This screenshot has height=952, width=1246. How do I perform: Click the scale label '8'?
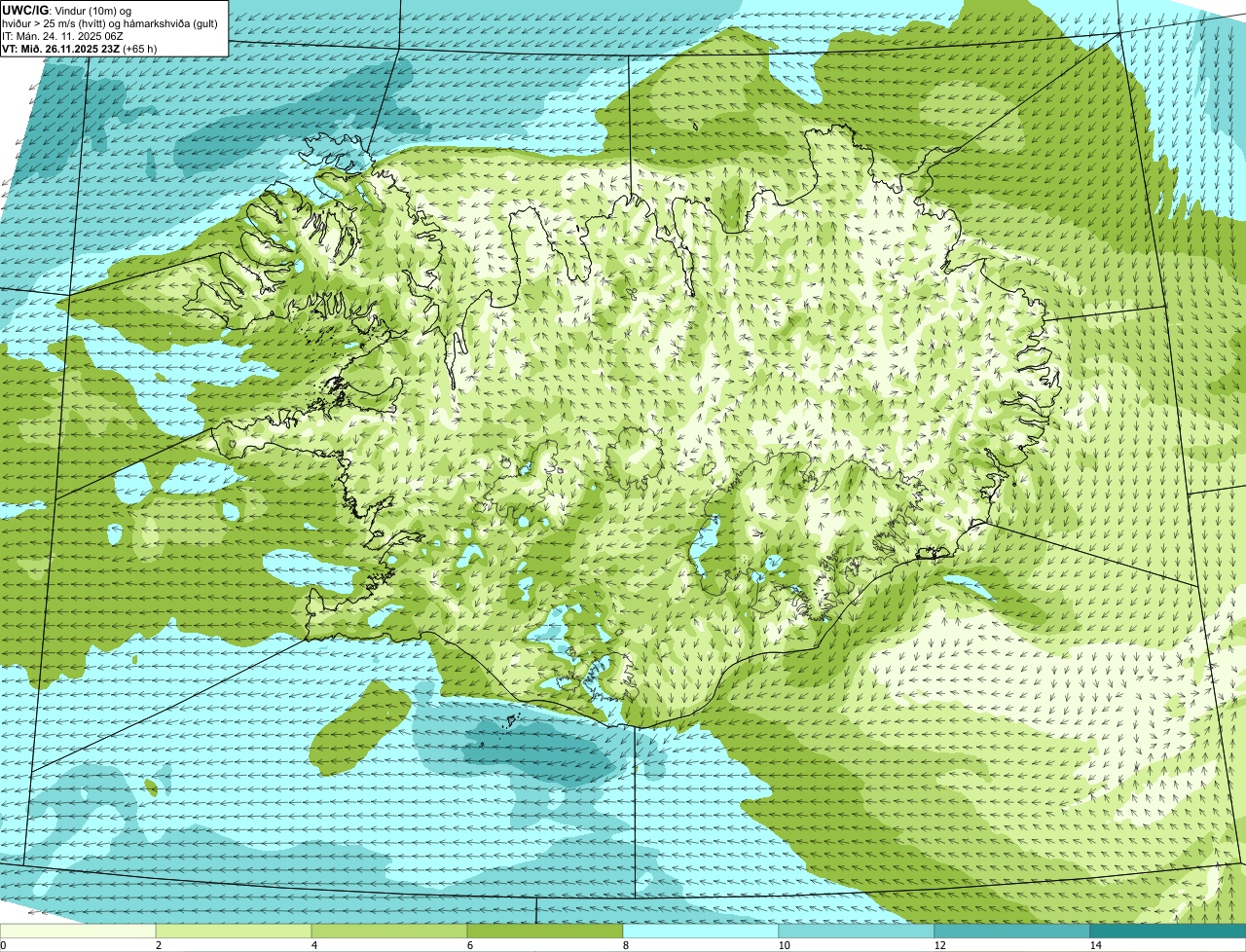click(x=625, y=945)
